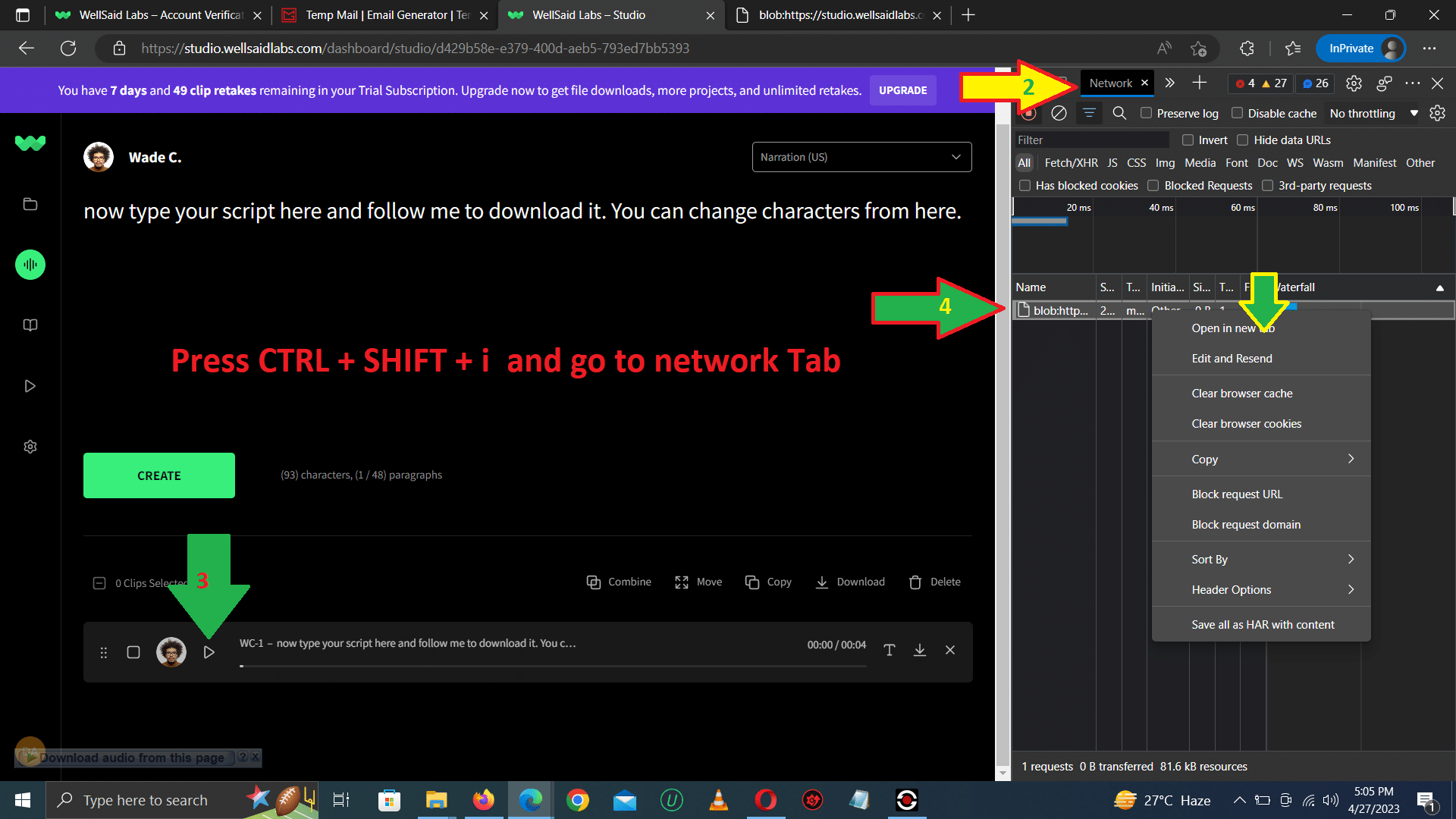
Task: Open VLC from the Windows taskbar
Action: point(718,800)
